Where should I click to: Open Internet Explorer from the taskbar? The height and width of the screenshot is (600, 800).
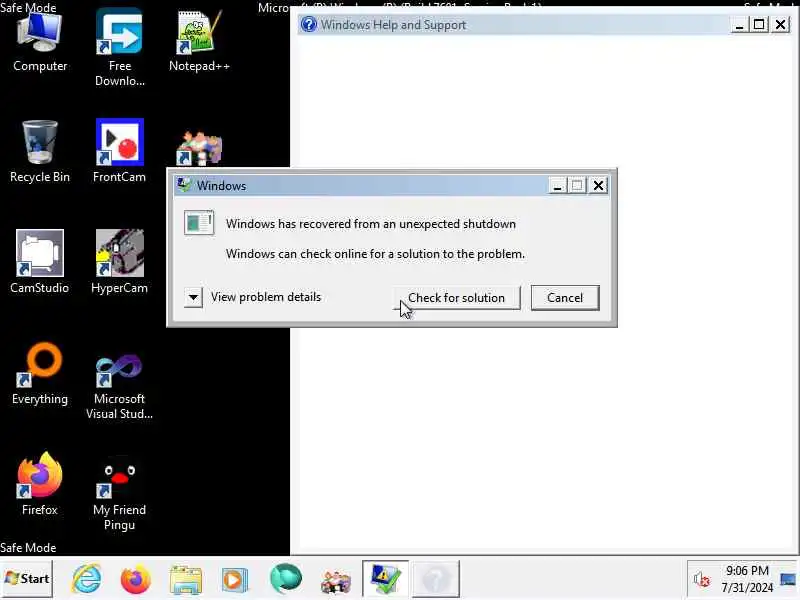point(87,579)
